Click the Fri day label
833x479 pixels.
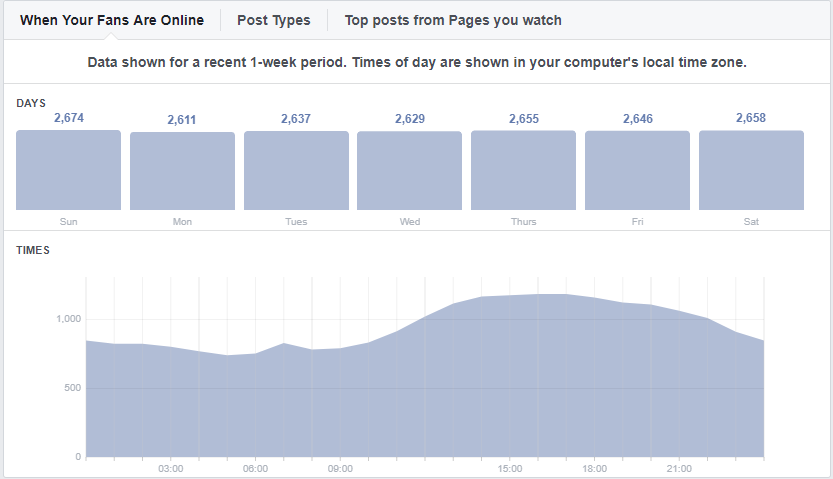tap(638, 221)
